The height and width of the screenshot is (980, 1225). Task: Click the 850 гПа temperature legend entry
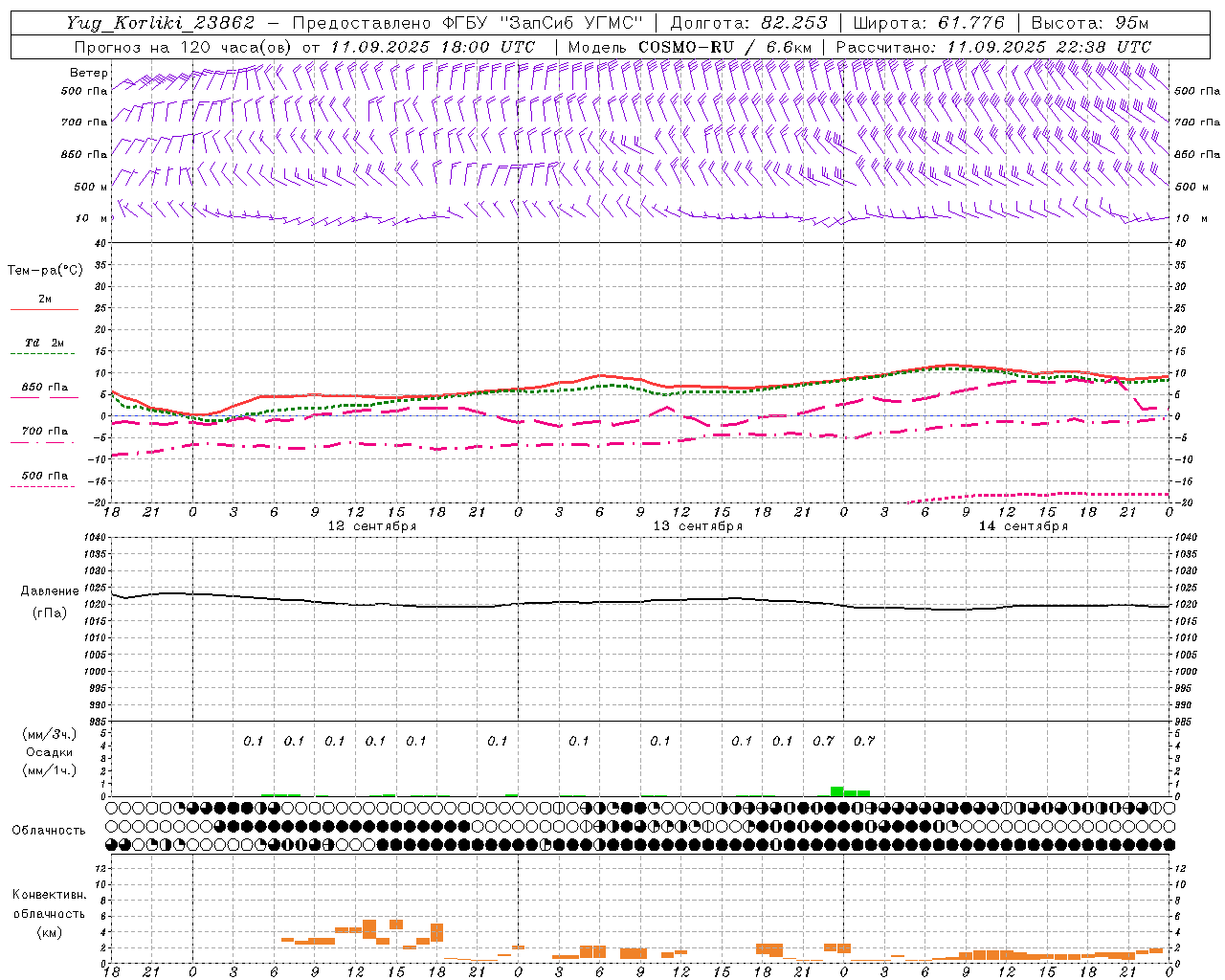(44, 388)
